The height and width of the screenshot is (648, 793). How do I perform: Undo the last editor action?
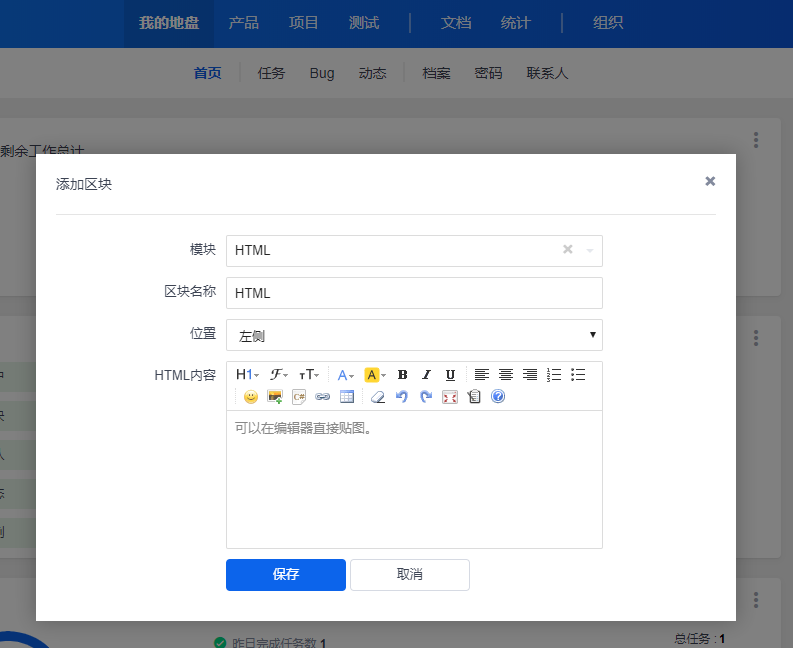402,397
